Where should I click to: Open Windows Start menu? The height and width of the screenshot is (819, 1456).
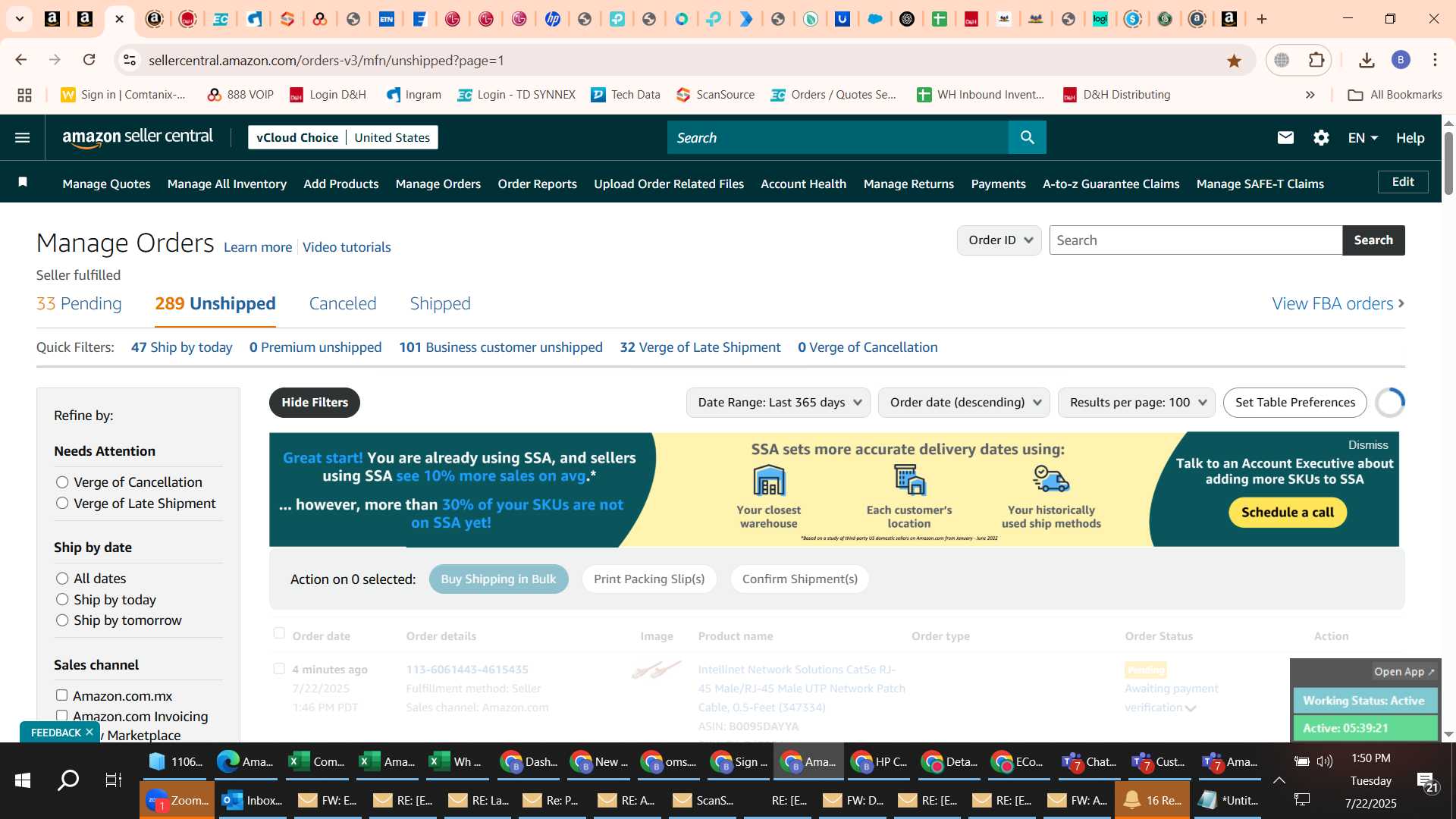23,780
